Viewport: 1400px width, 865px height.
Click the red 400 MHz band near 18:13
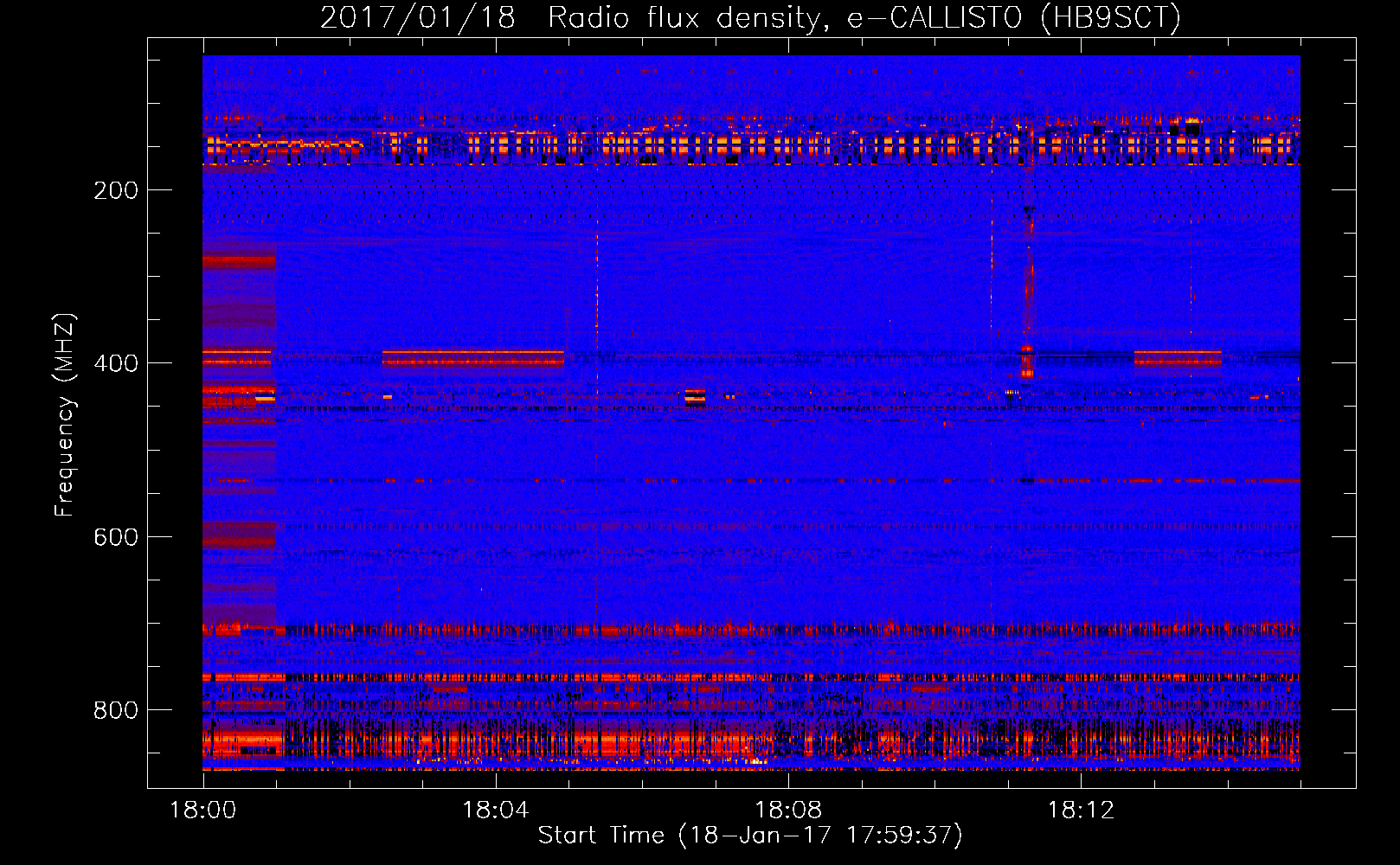click(x=1178, y=358)
